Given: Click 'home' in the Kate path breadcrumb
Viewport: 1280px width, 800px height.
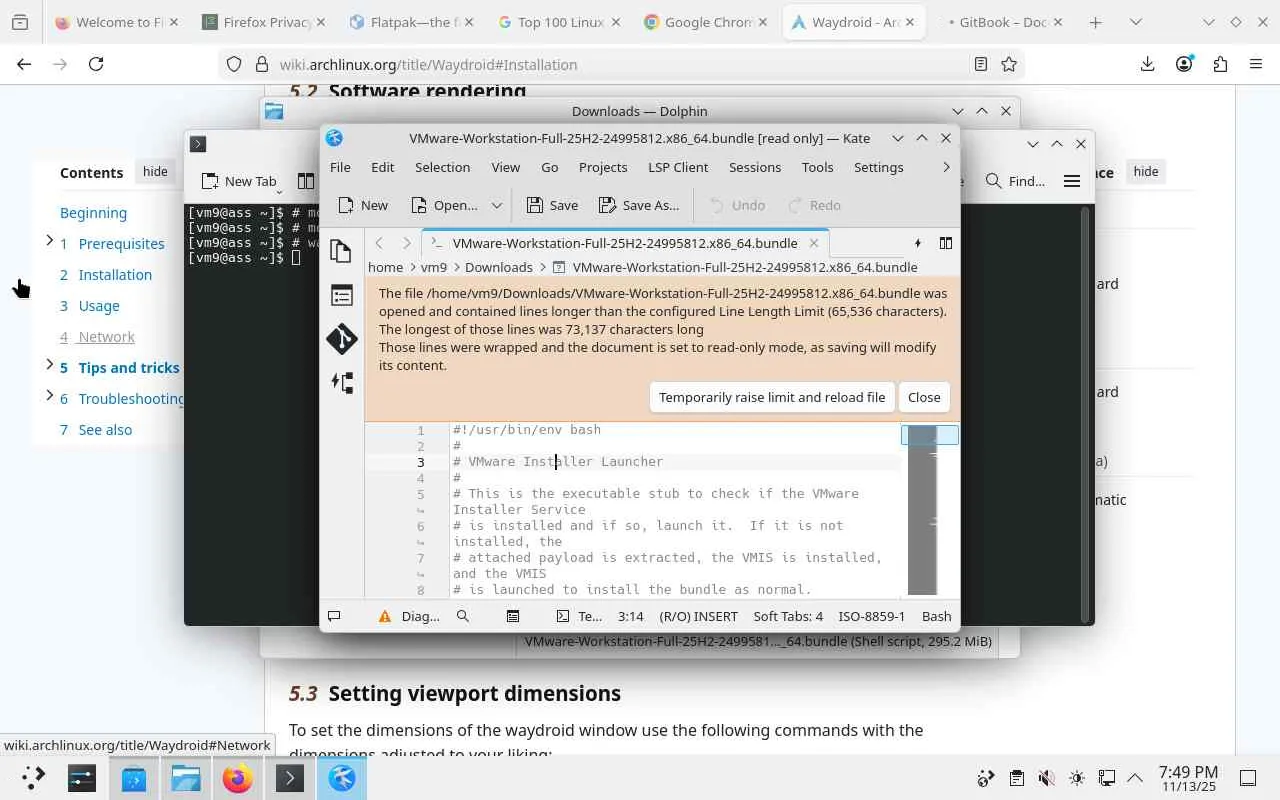Looking at the screenshot, I should [385, 267].
